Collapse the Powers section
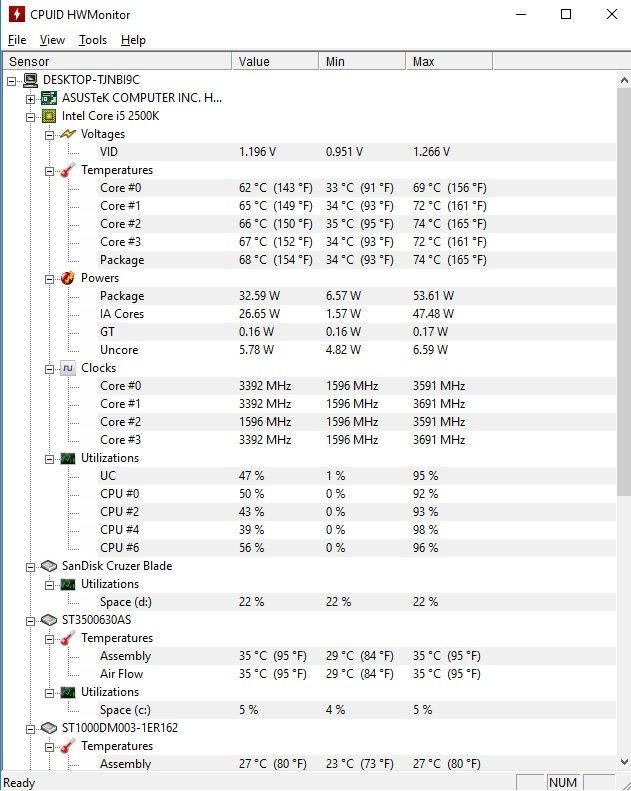The width and height of the screenshot is (631, 791). (49, 279)
